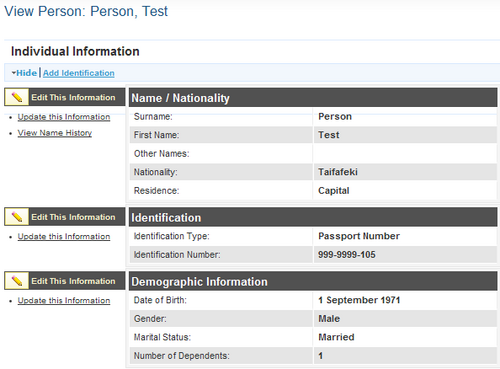Click the Identification section header
The image size is (500, 369).
313,217
